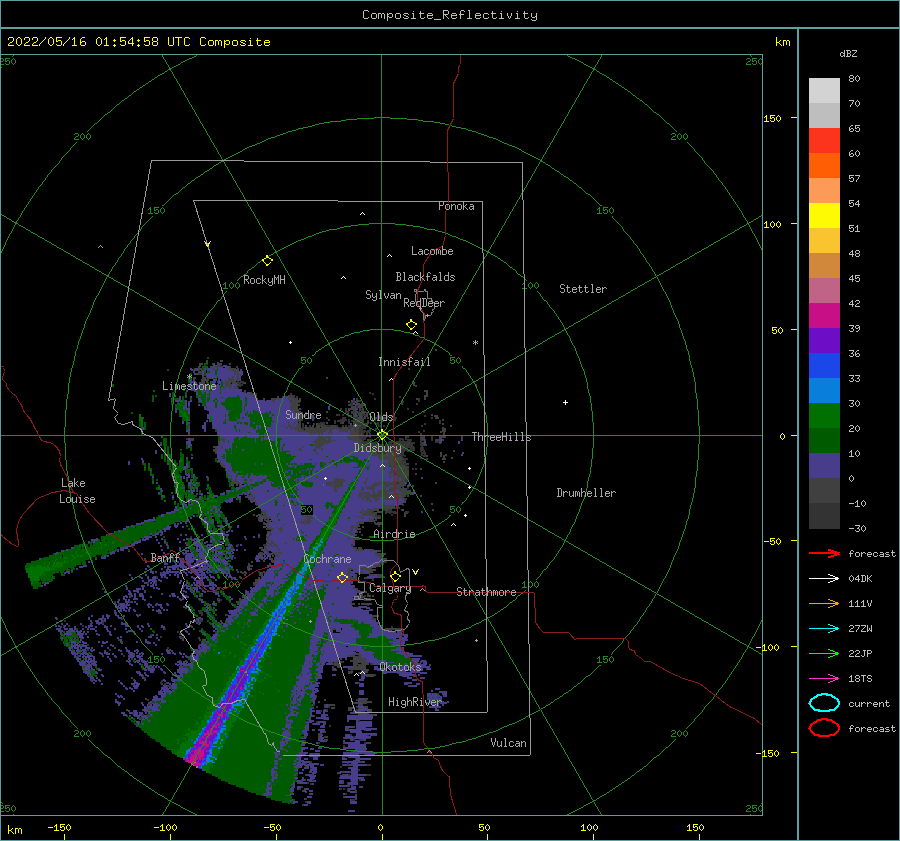Select the light gray 80-70 dBZ swatch
The height and width of the screenshot is (841, 900).
tap(824, 91)
